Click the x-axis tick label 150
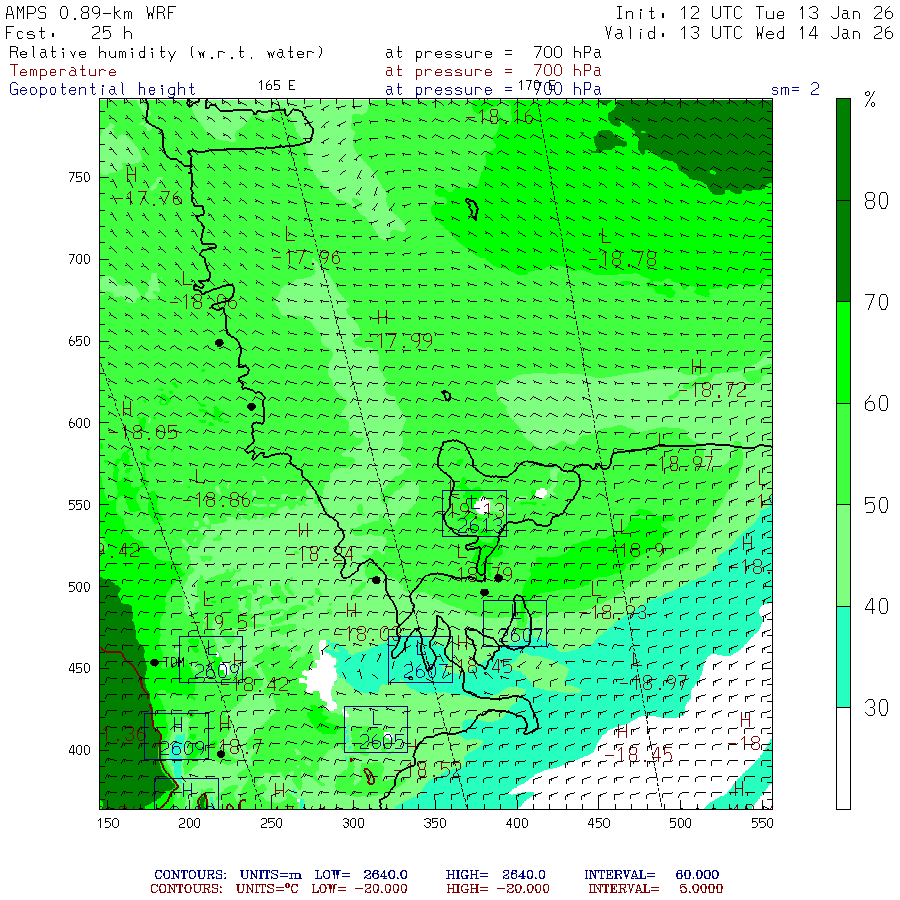This screenshot has width=900, height=900. click(108, 823)
